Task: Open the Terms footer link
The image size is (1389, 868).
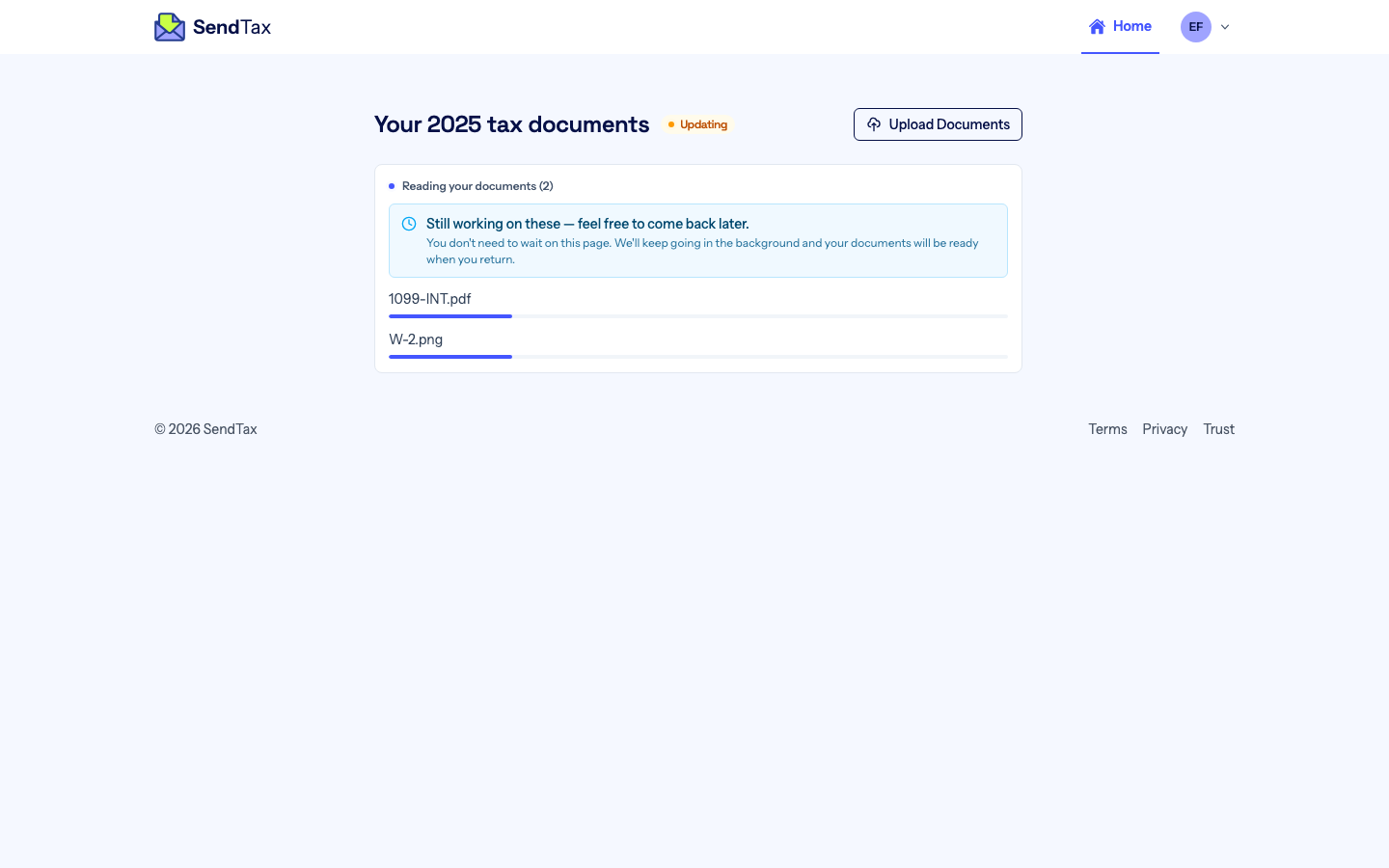Action: click(1107, 429)
